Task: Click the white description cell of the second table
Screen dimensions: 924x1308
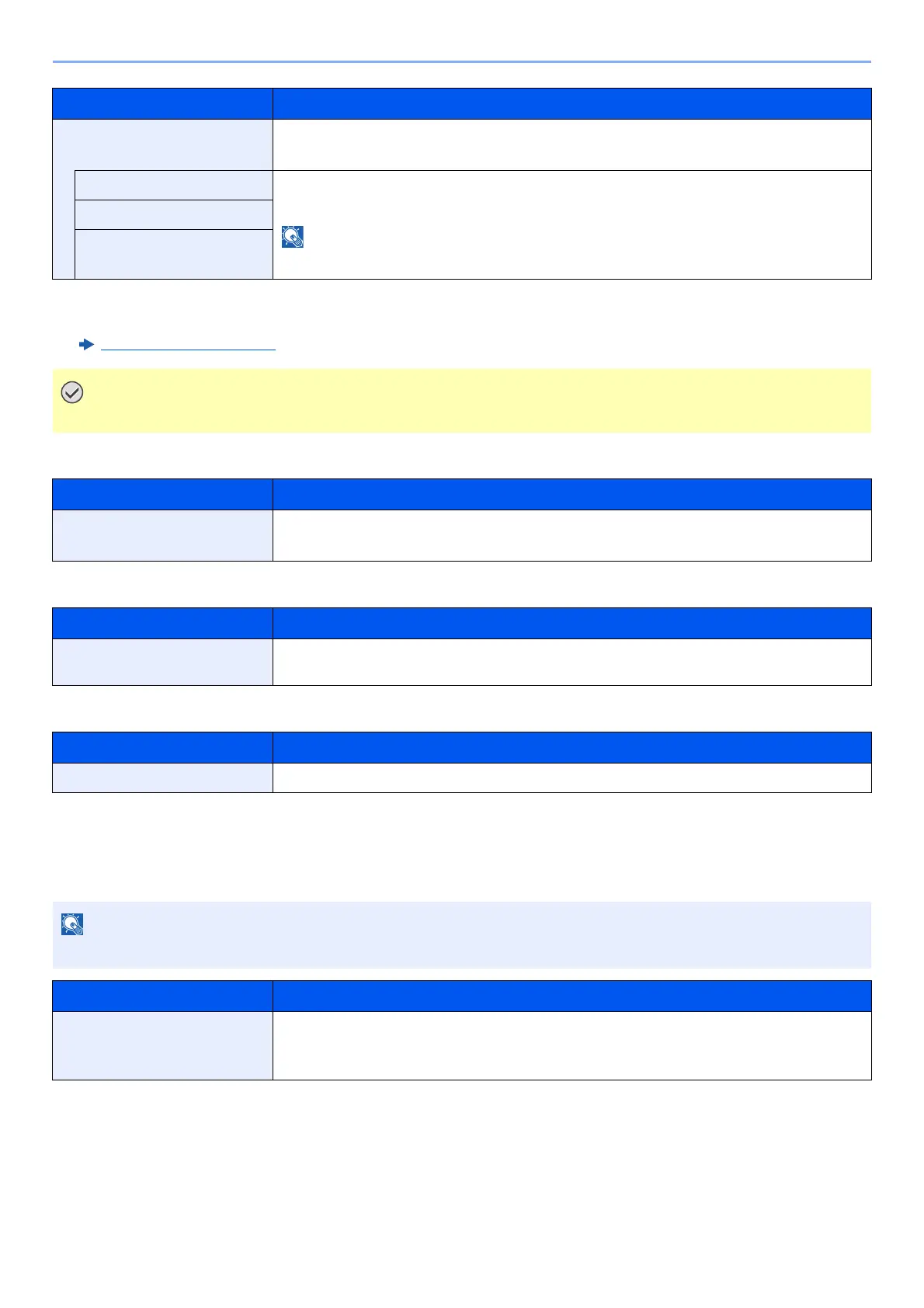Action: [571, 535]
